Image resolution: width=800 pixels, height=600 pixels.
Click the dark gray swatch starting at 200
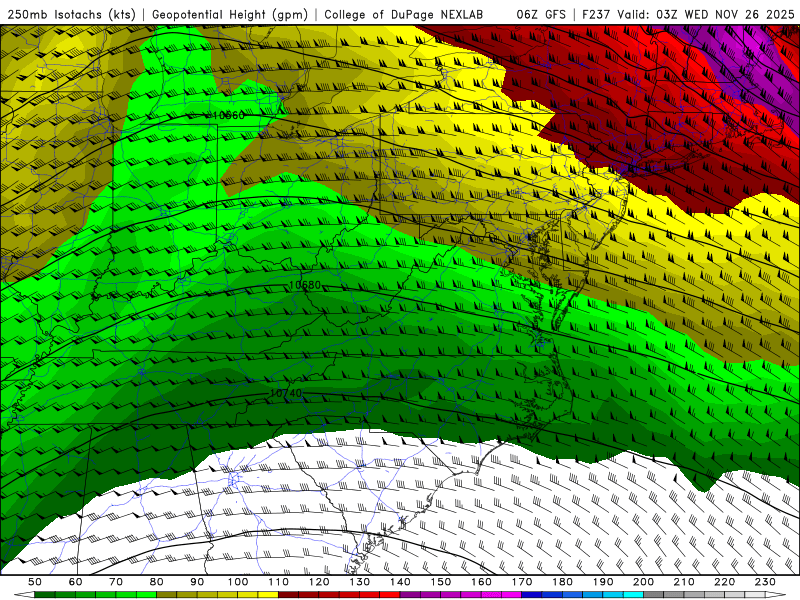[x=654, y=595]
